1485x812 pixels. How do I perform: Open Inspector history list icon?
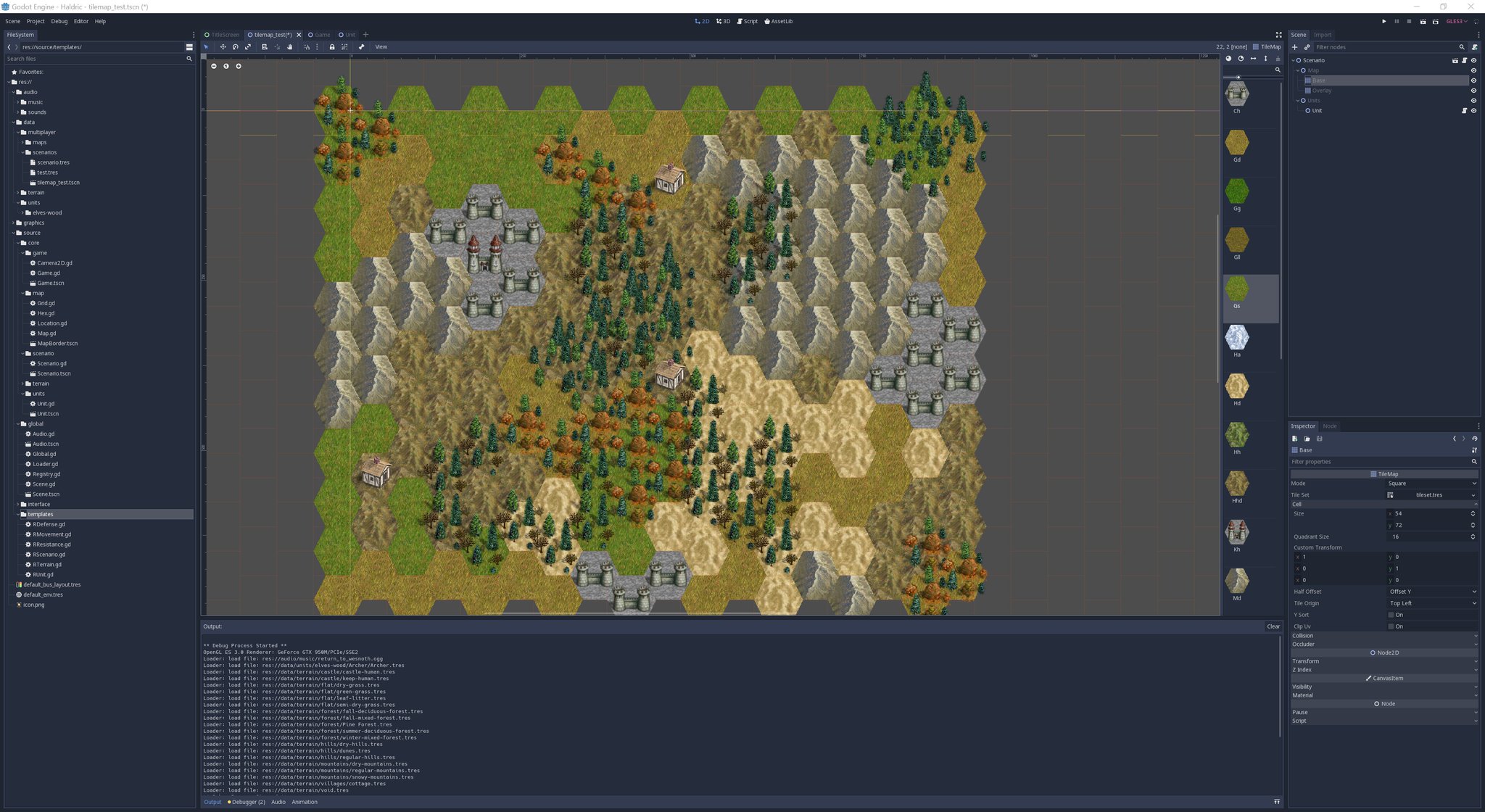[1475, 439]
